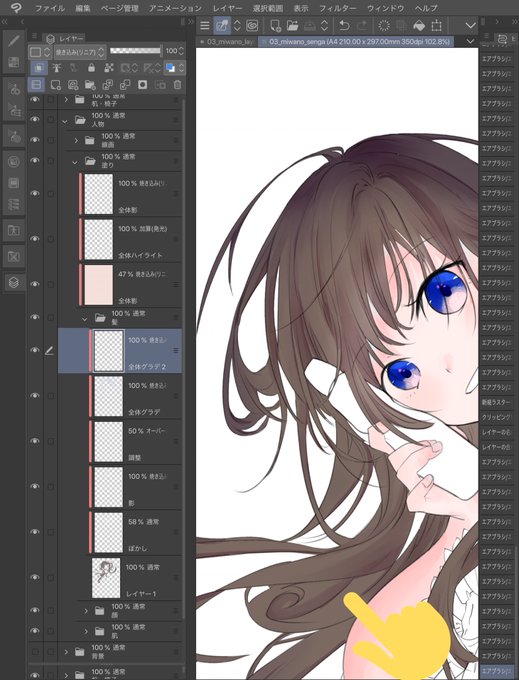Click the lock layer padlock icon
Screen dimensions: 519x680
[91, 68]
